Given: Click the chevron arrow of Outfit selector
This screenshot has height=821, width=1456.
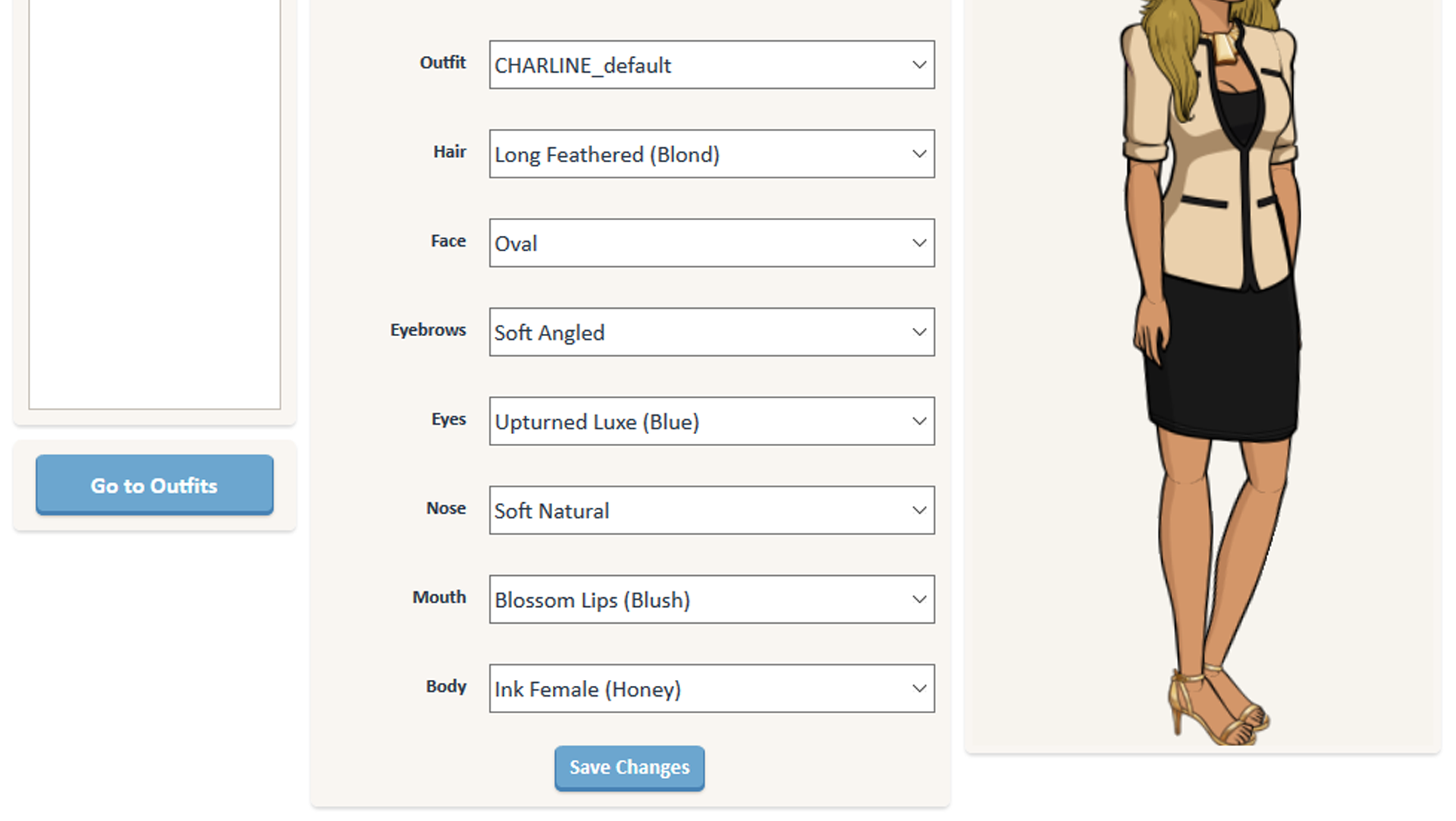Looking at the screenshot, I should tap(919, 65).
